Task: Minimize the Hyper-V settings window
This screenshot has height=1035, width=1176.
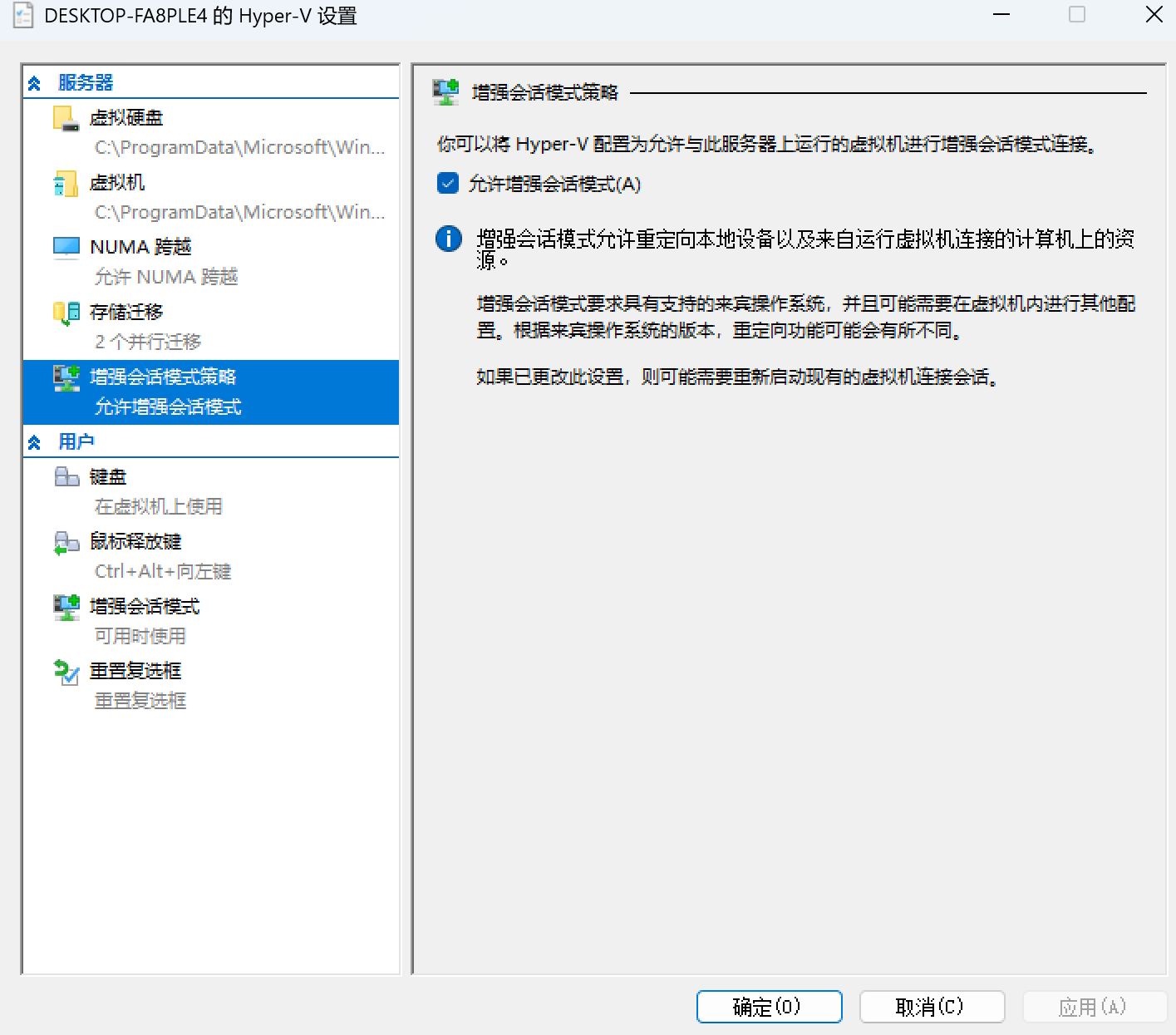Action: (x=1001, y=14)
